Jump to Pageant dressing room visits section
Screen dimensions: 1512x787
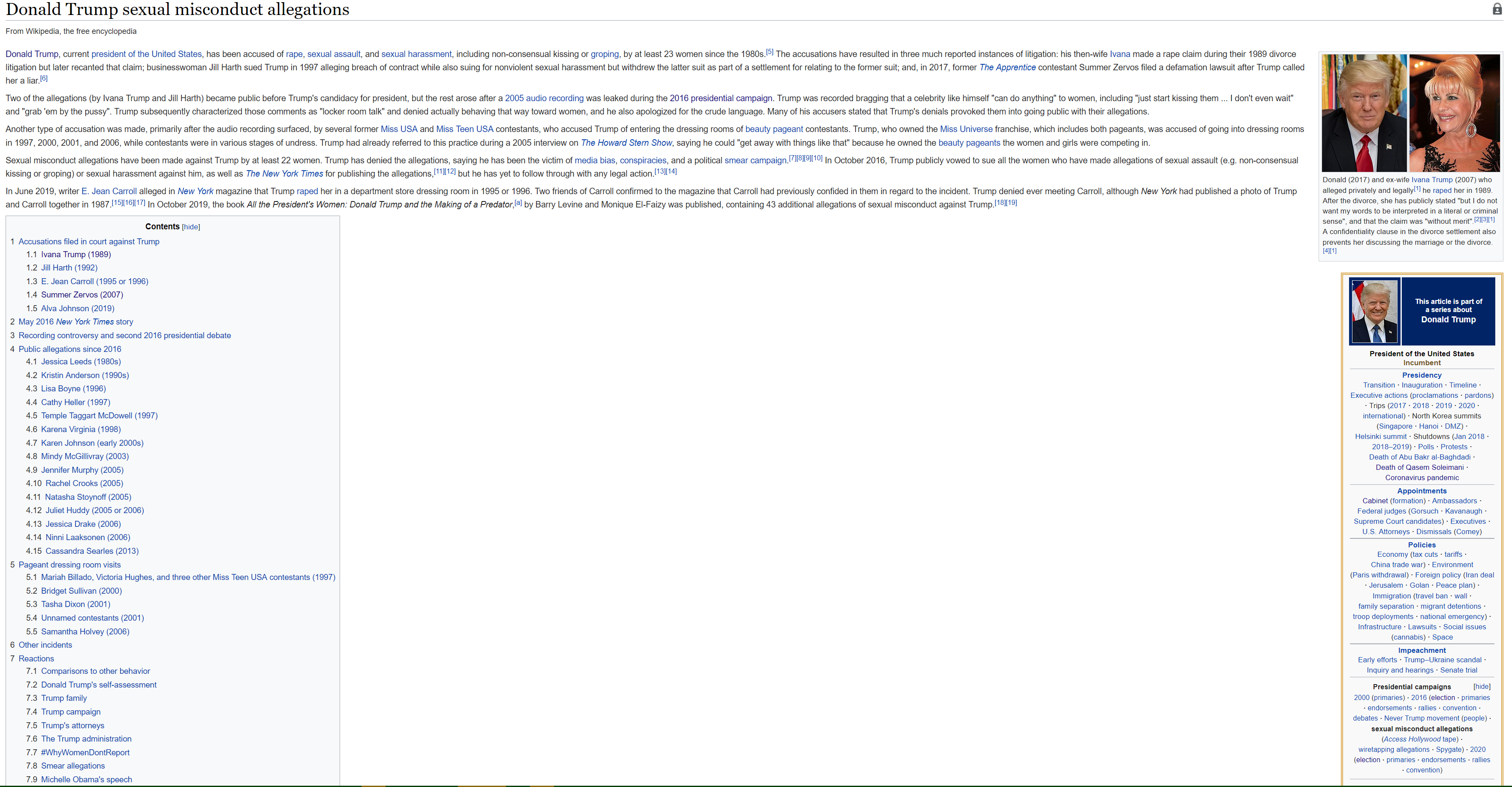tap(69, 565)
